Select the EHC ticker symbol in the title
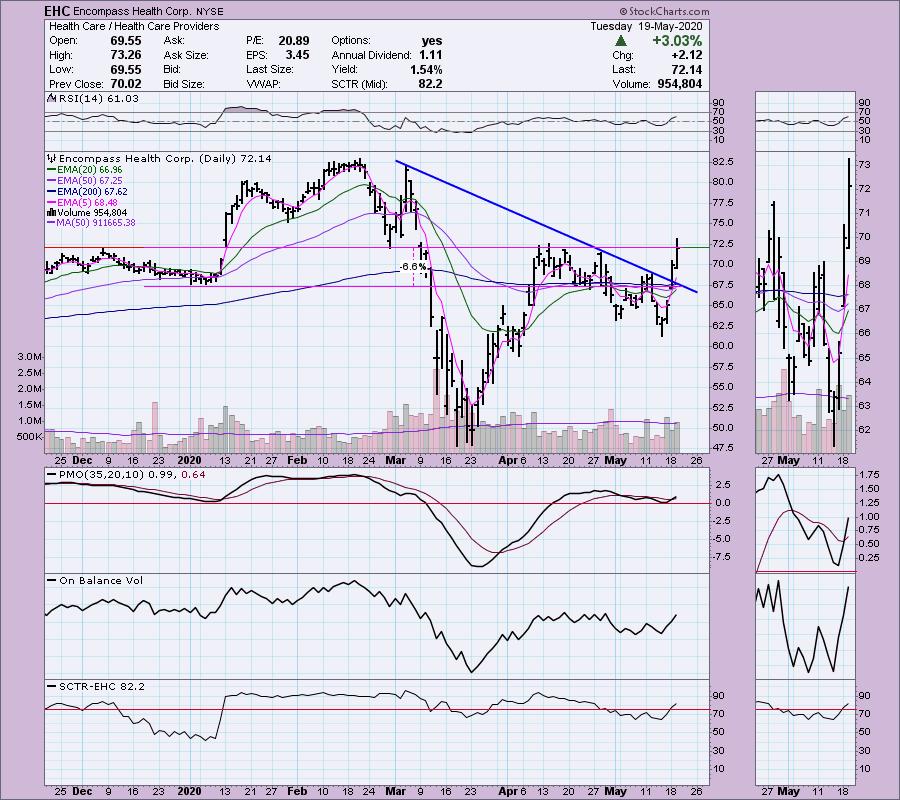The height and width of the screenshot is (800, 900). pyautogui.click(x=57, y=11)
